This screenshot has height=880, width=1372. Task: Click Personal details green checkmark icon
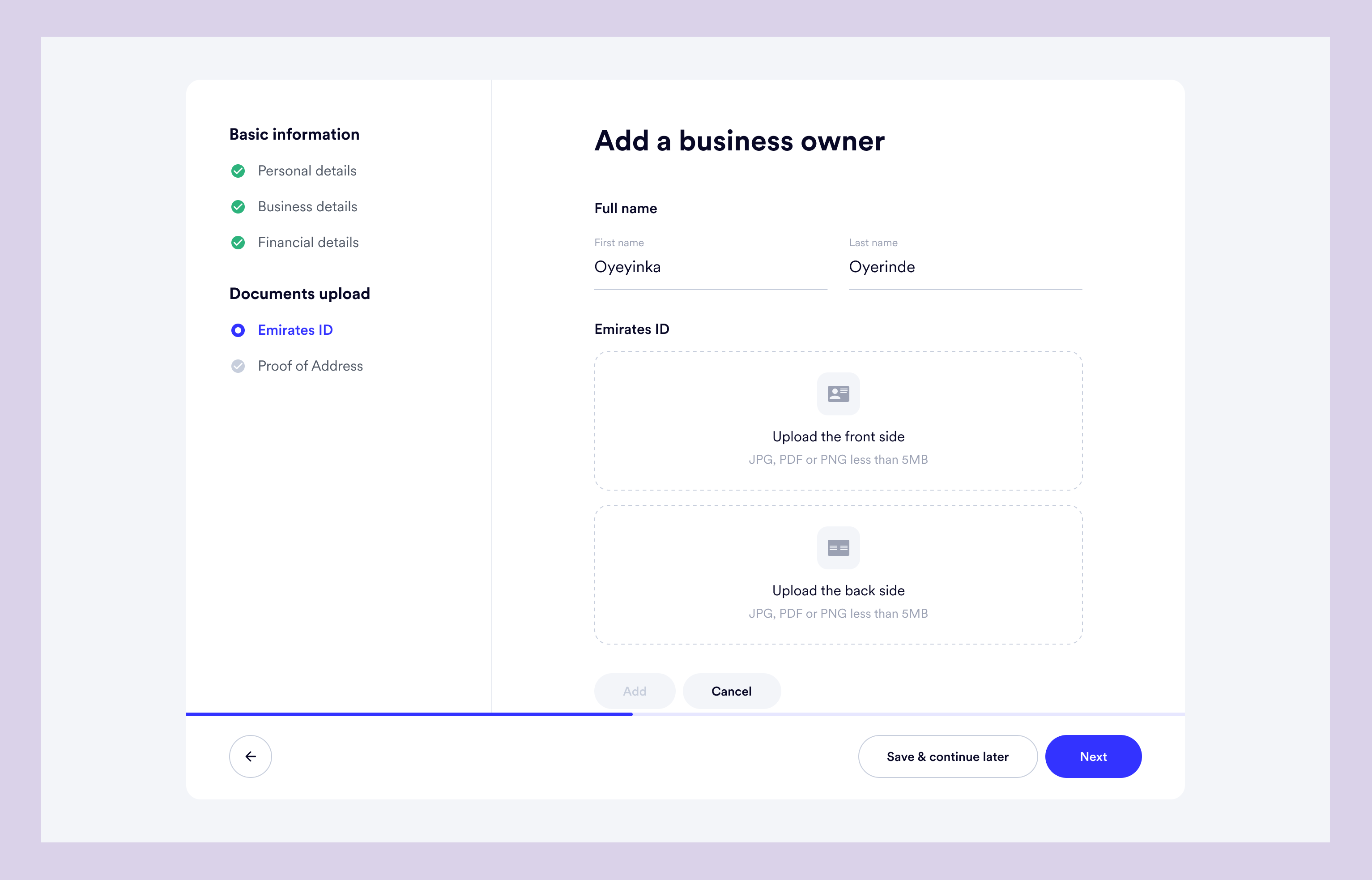pos(238,171)
